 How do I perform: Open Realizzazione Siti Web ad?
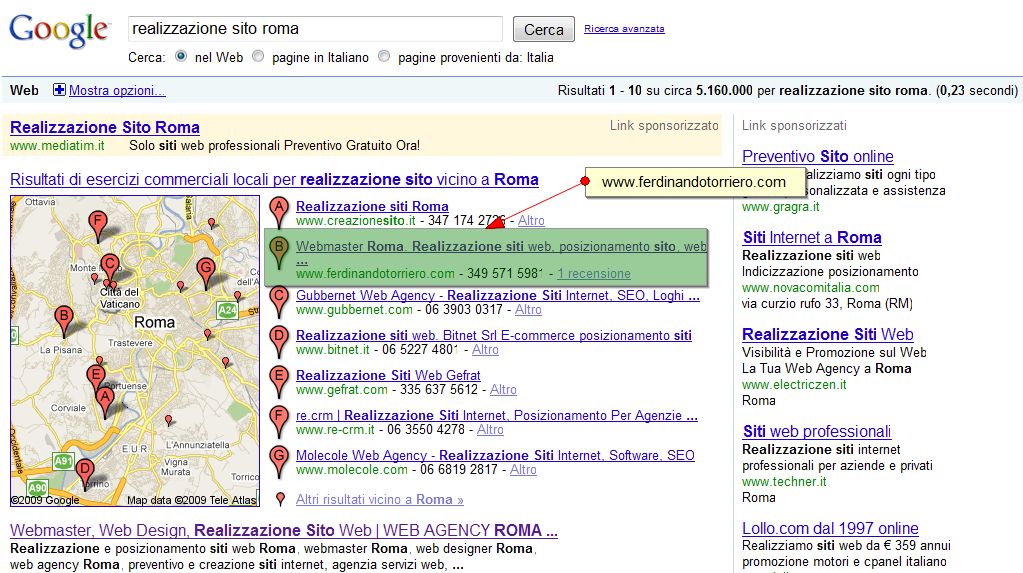coord(827,335)
